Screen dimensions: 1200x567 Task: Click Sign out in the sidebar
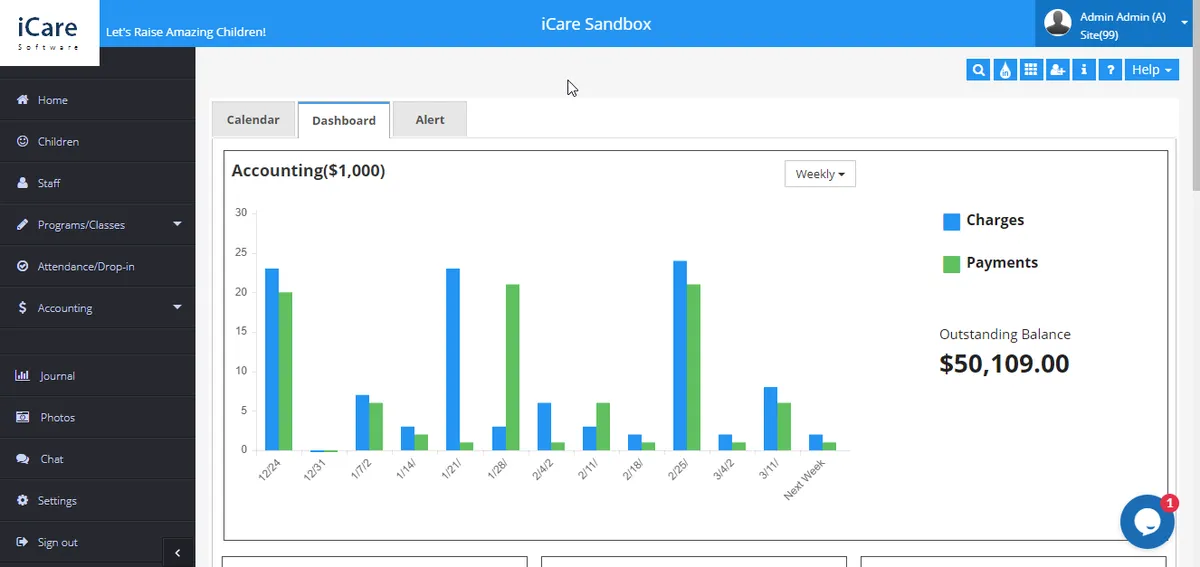click(57, 542)
